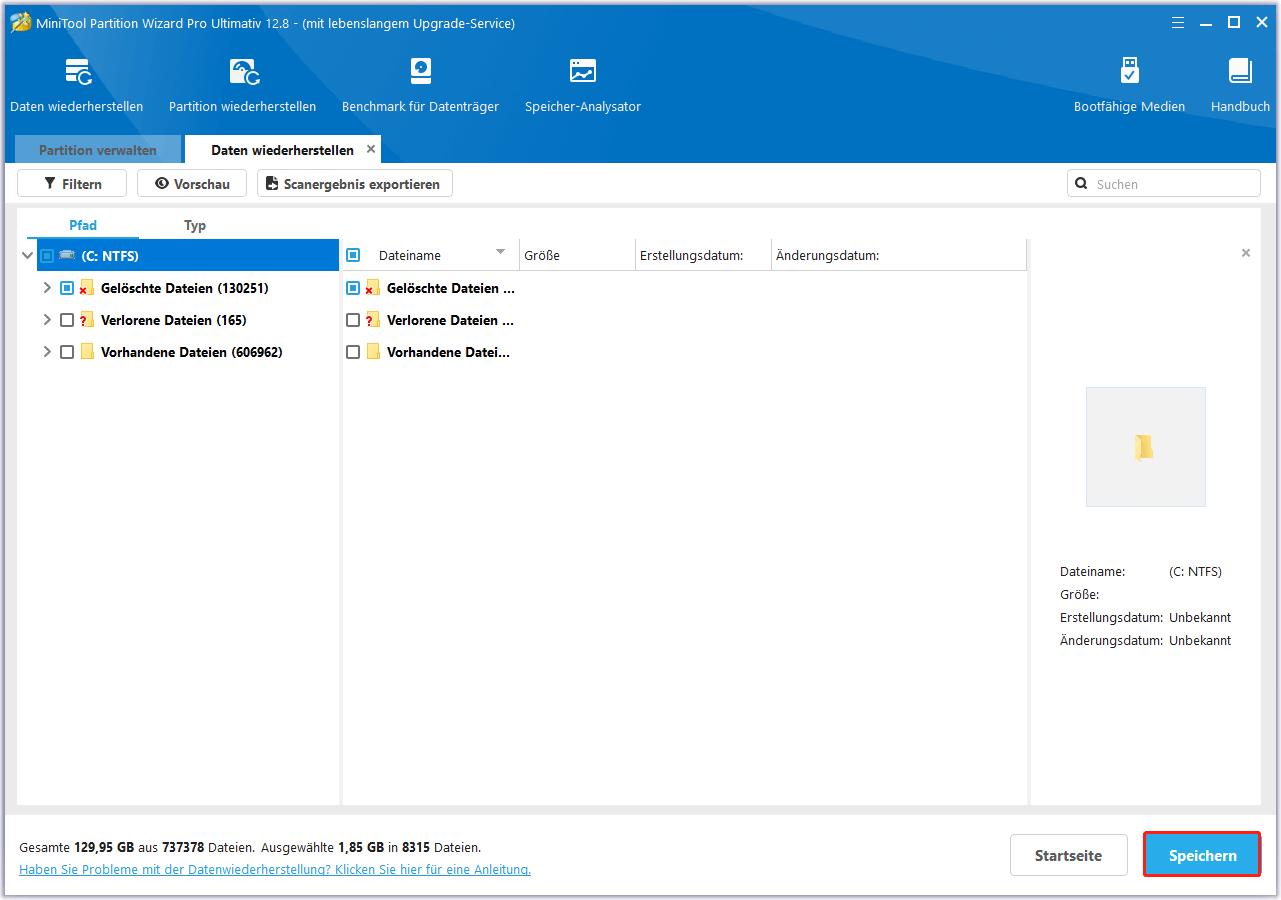The height and width of the screenshot is (900, 1281).
Task: Select Vorhandene Dateien (606962) label in tree
Action: coord(192,352)
